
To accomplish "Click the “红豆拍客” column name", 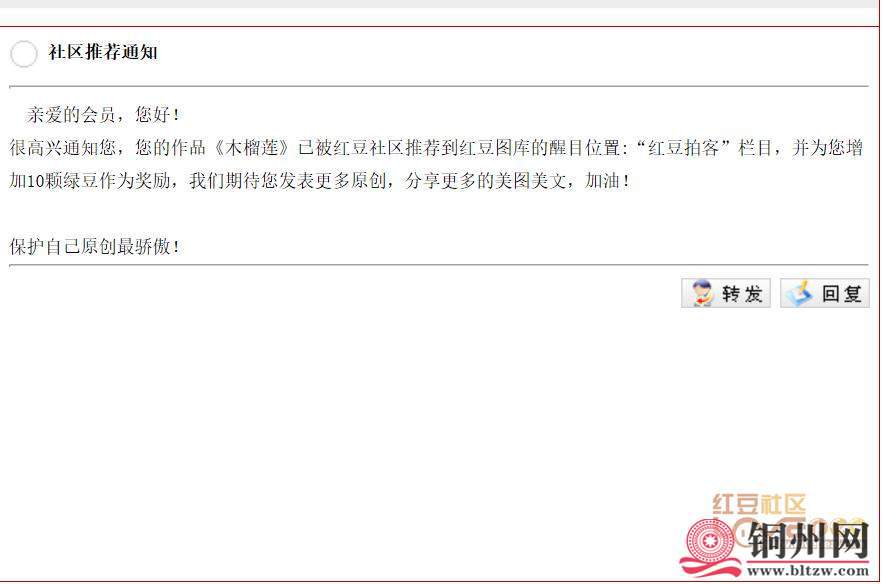I will (x=683, y=148).
